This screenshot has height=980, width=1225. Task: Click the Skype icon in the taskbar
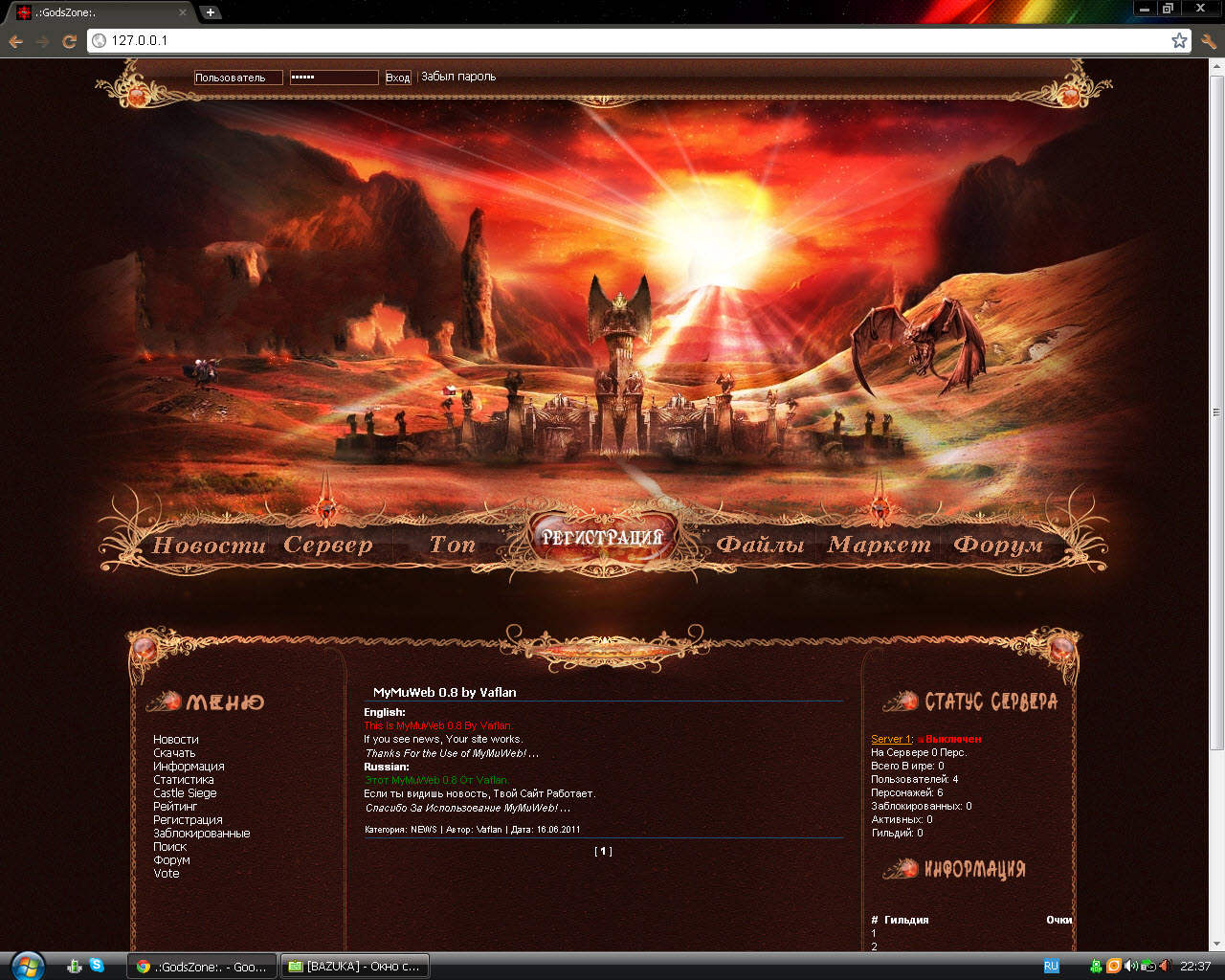point(97,966)
